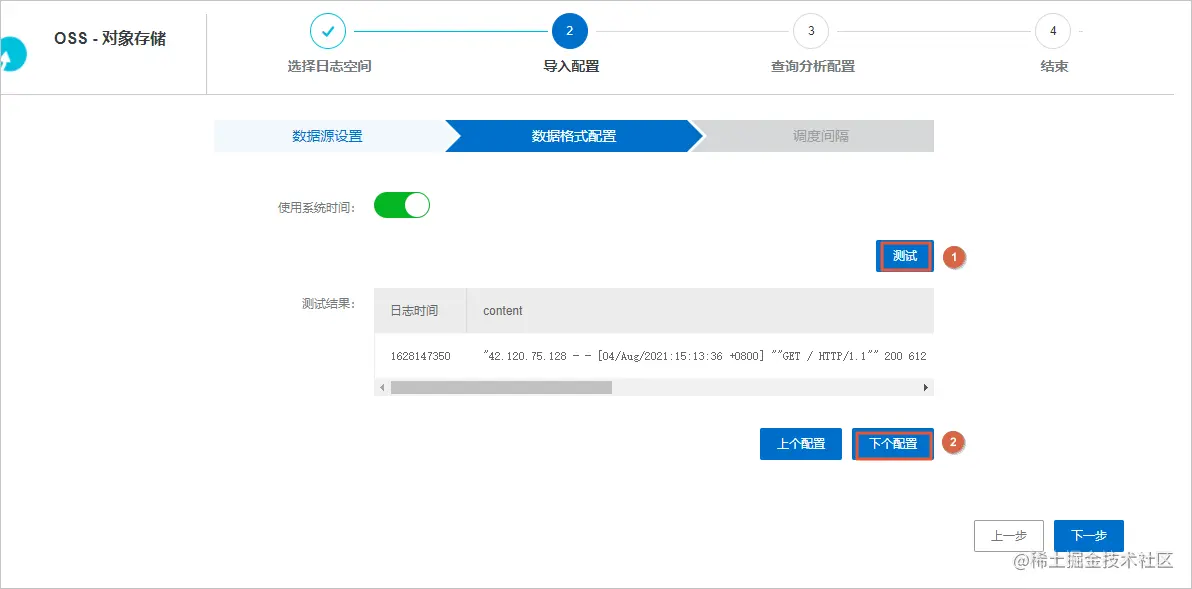Click the horizontal scrollbar thumb in test results

click(x=501, y=388)
